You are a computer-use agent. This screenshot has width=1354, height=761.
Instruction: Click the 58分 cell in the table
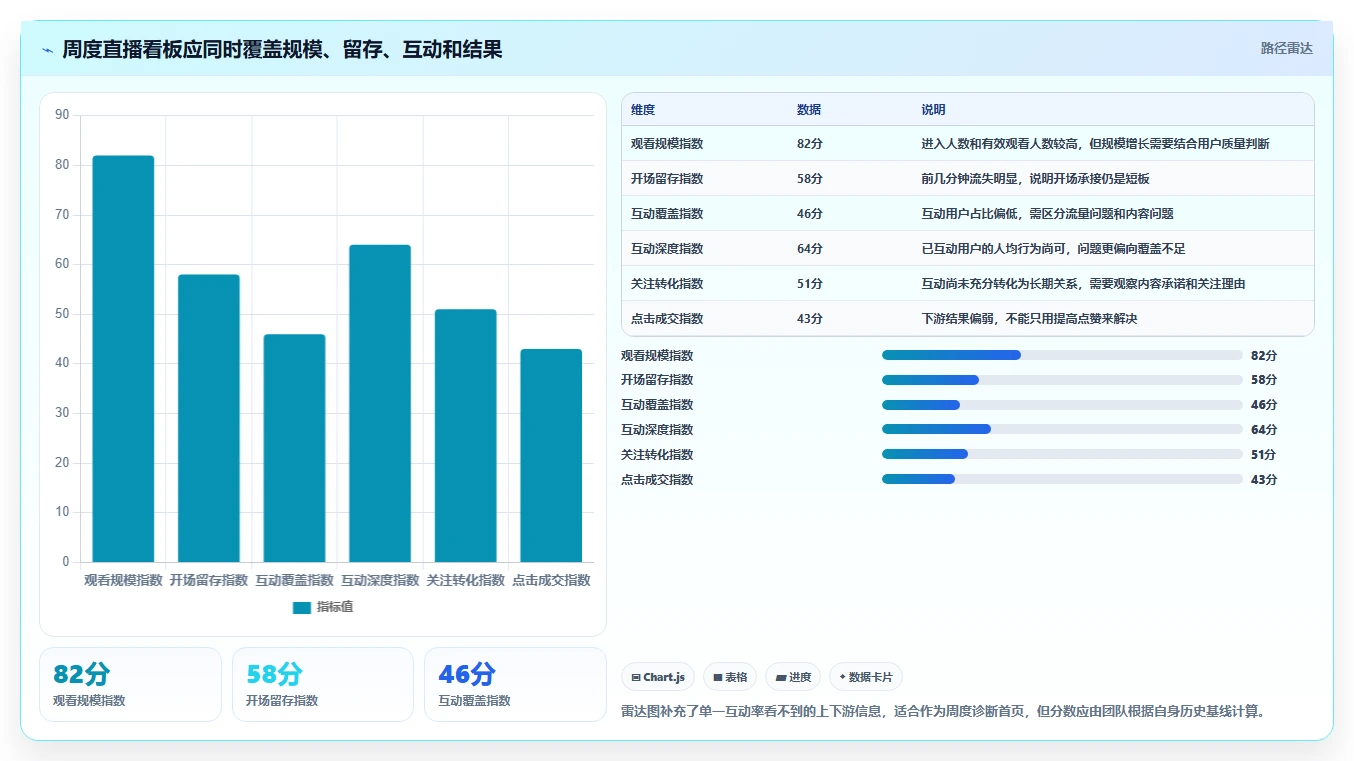click(810, 179)
